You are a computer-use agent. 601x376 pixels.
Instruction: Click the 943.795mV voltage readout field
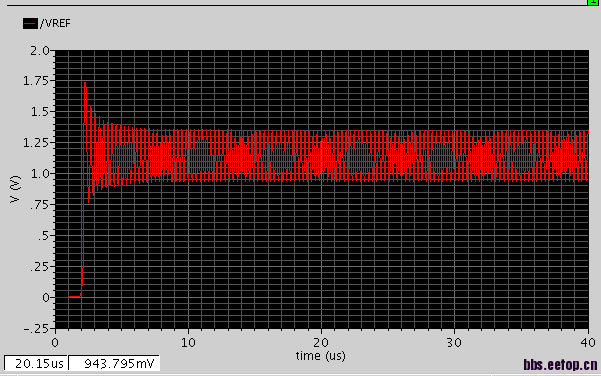(x=114, y=363)
